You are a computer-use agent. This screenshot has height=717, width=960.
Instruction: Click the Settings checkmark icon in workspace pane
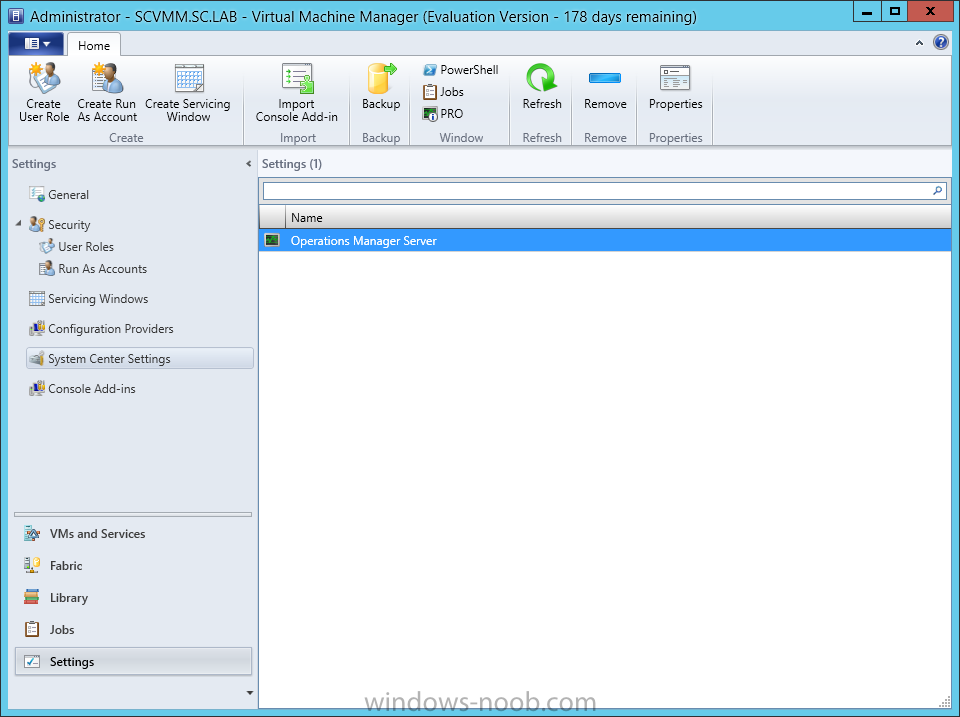coord(32,661)
